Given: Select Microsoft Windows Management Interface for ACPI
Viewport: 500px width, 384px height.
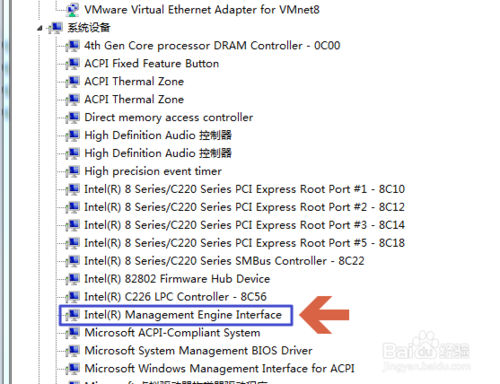Looking at the screenshot, I should point(219,369).
